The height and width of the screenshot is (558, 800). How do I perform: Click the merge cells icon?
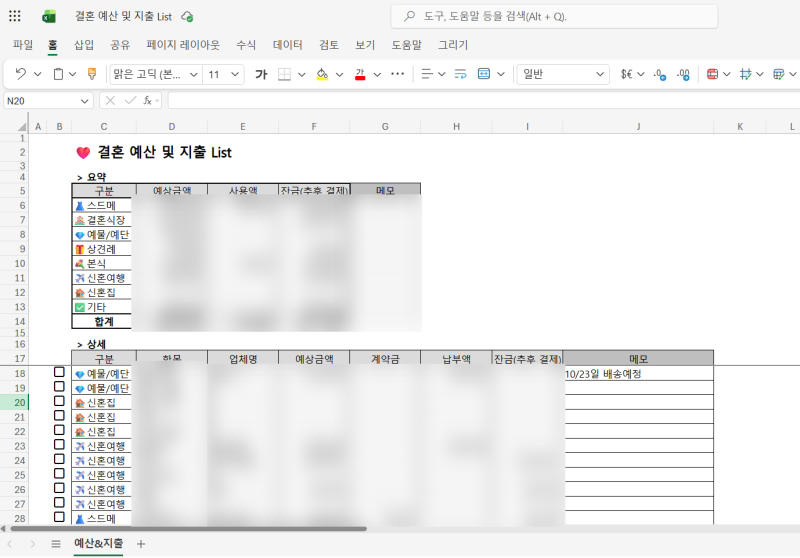(x=484, y=74)
